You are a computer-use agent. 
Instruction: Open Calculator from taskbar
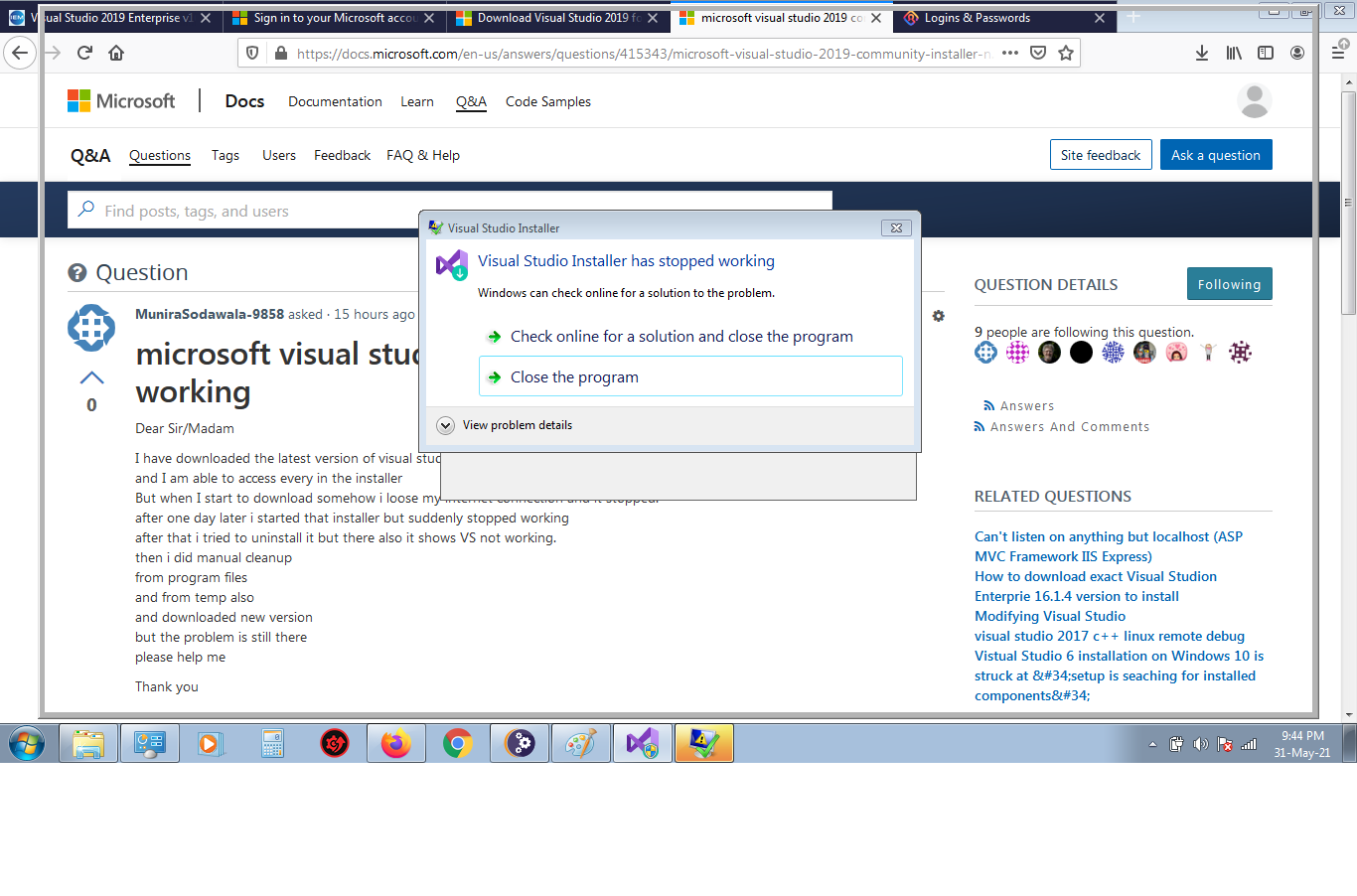point(273,743)
